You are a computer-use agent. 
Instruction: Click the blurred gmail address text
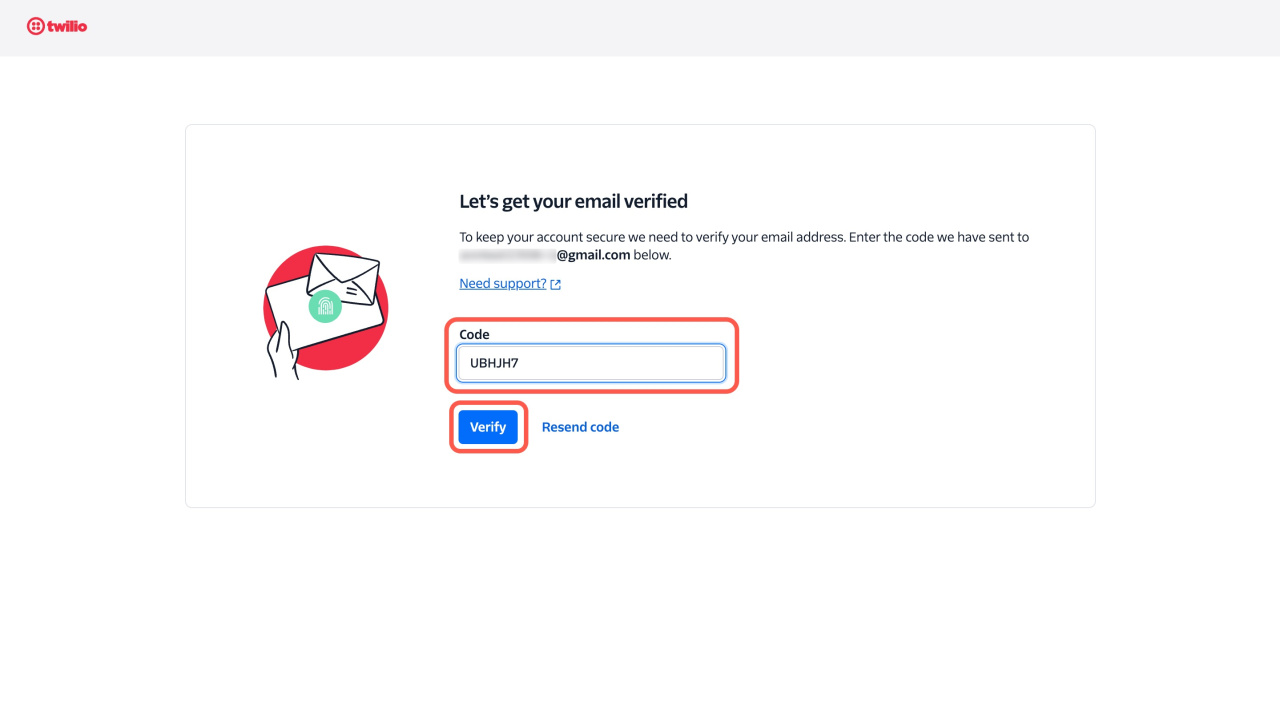click(527, 254)
